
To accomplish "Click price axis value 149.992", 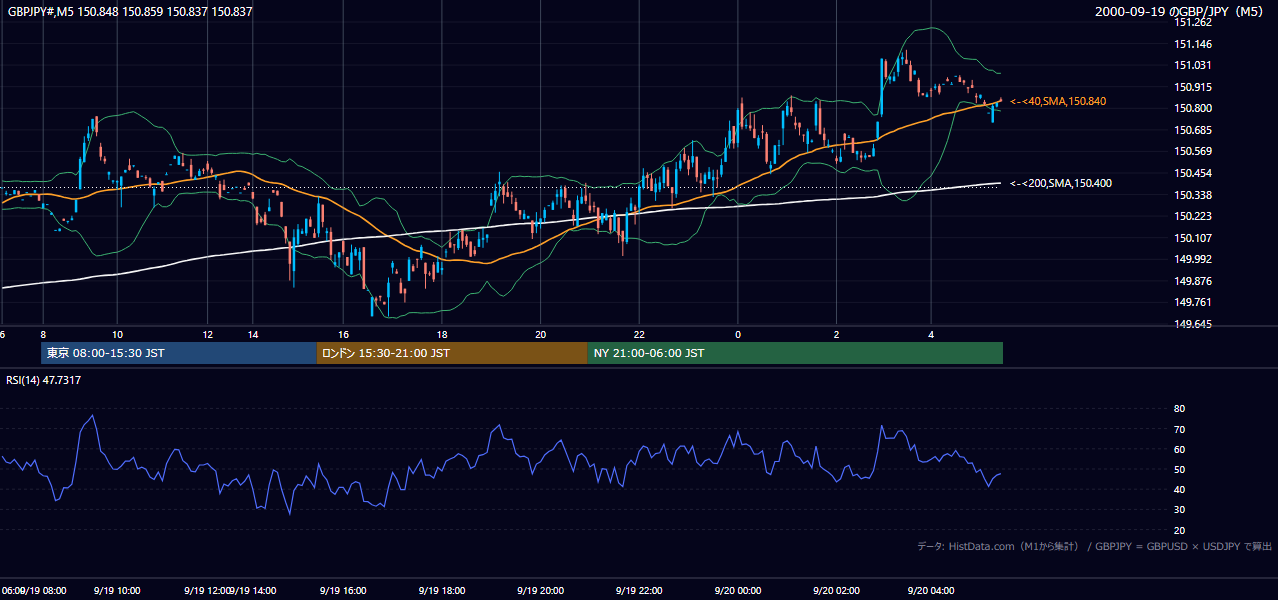I will coord(1193,259).
